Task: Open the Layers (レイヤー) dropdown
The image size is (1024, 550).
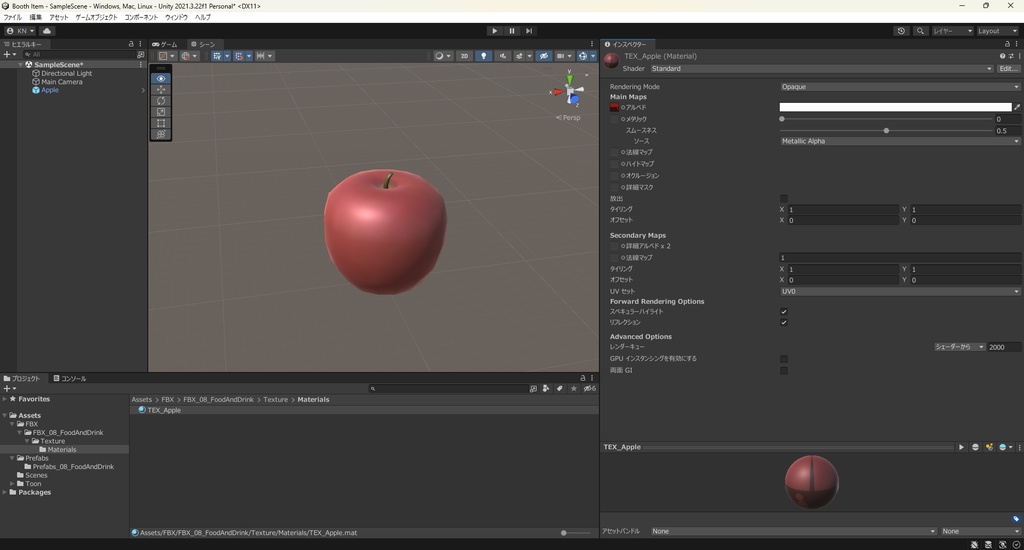Action: (x=952, y=31)
